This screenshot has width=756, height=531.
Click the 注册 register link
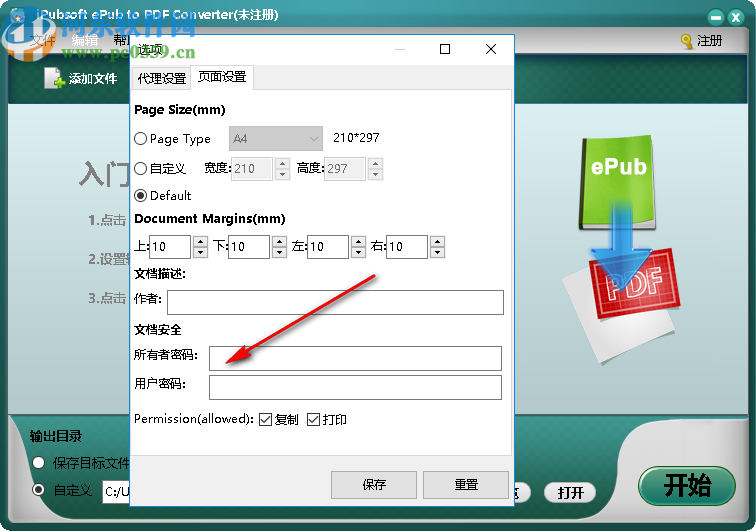[x=709, y=41]
